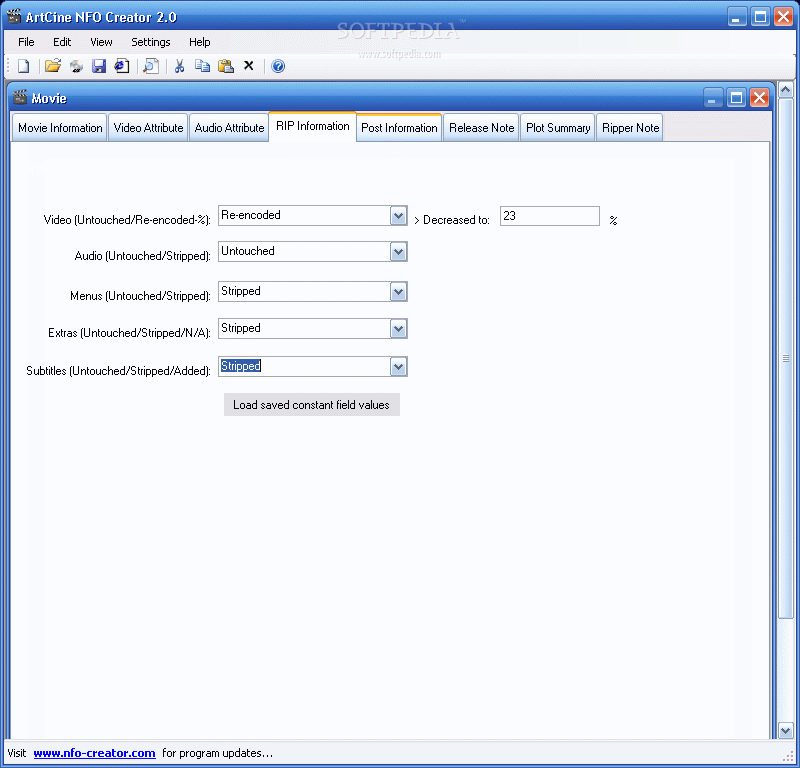Click the vertical scrollbar up arrow
Image resolution: width=800 pixels, height=768 pixels.
coord(786,90)
